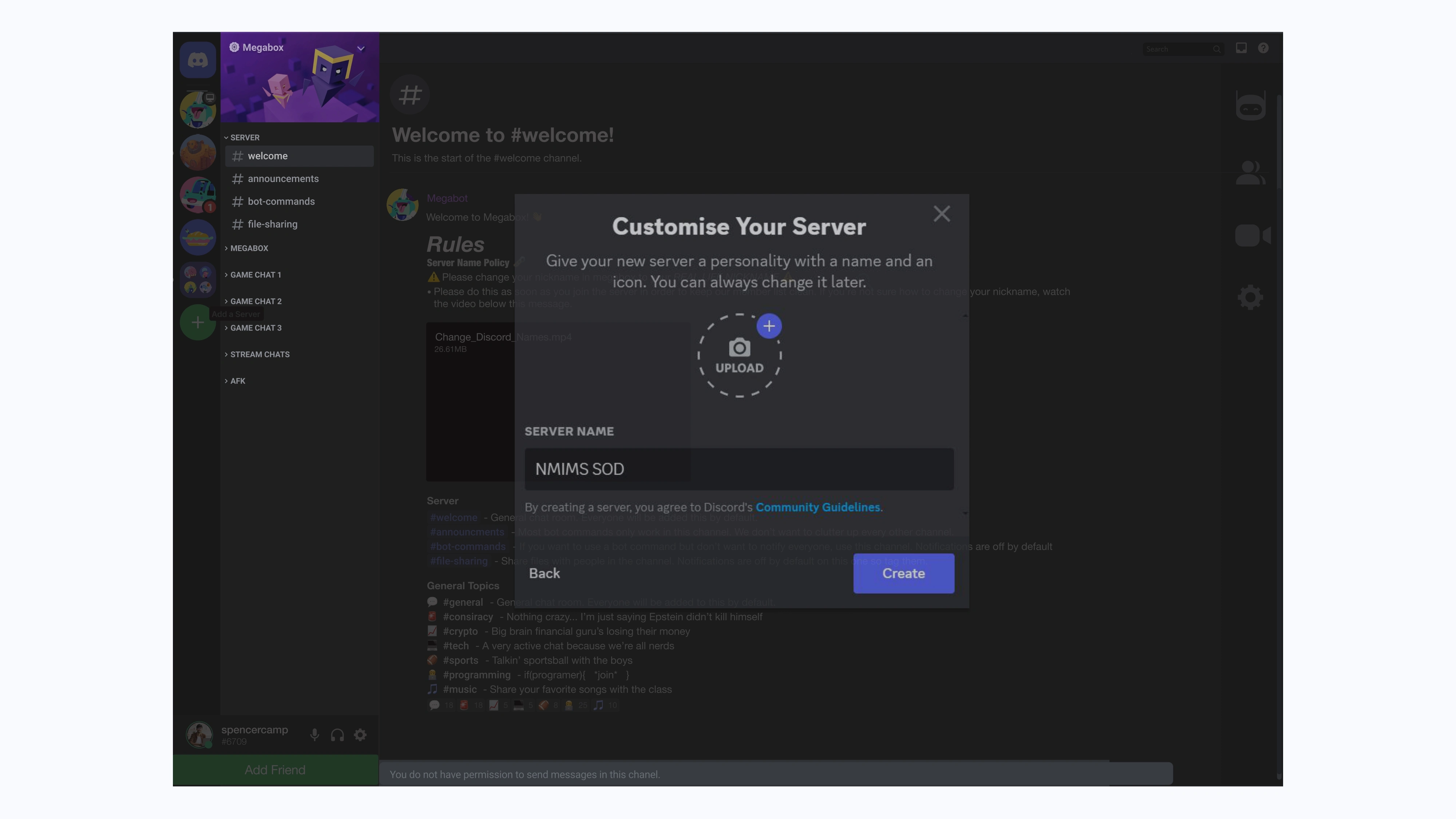Click the help question mark icon
The image size is (1456, 819).
point(1263,49)
